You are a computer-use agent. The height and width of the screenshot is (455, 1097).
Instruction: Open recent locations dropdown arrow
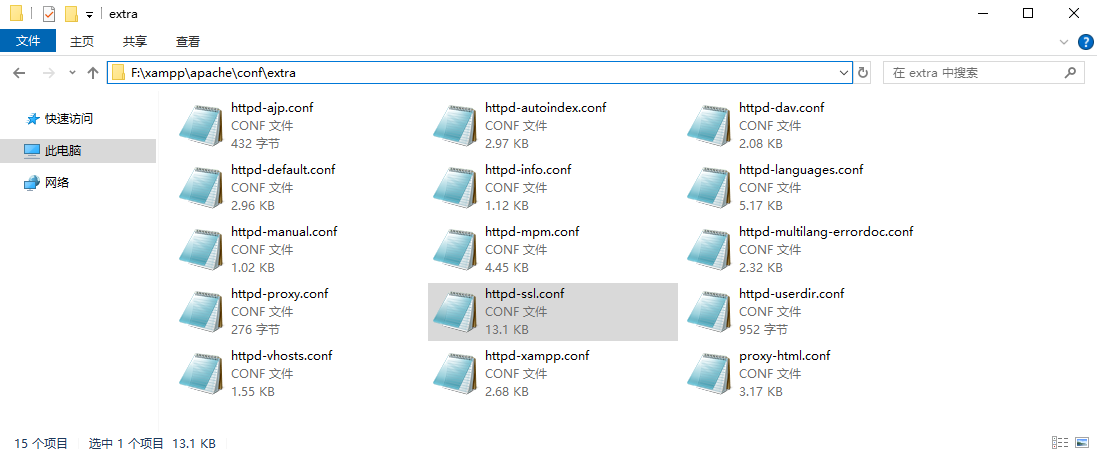72,73
